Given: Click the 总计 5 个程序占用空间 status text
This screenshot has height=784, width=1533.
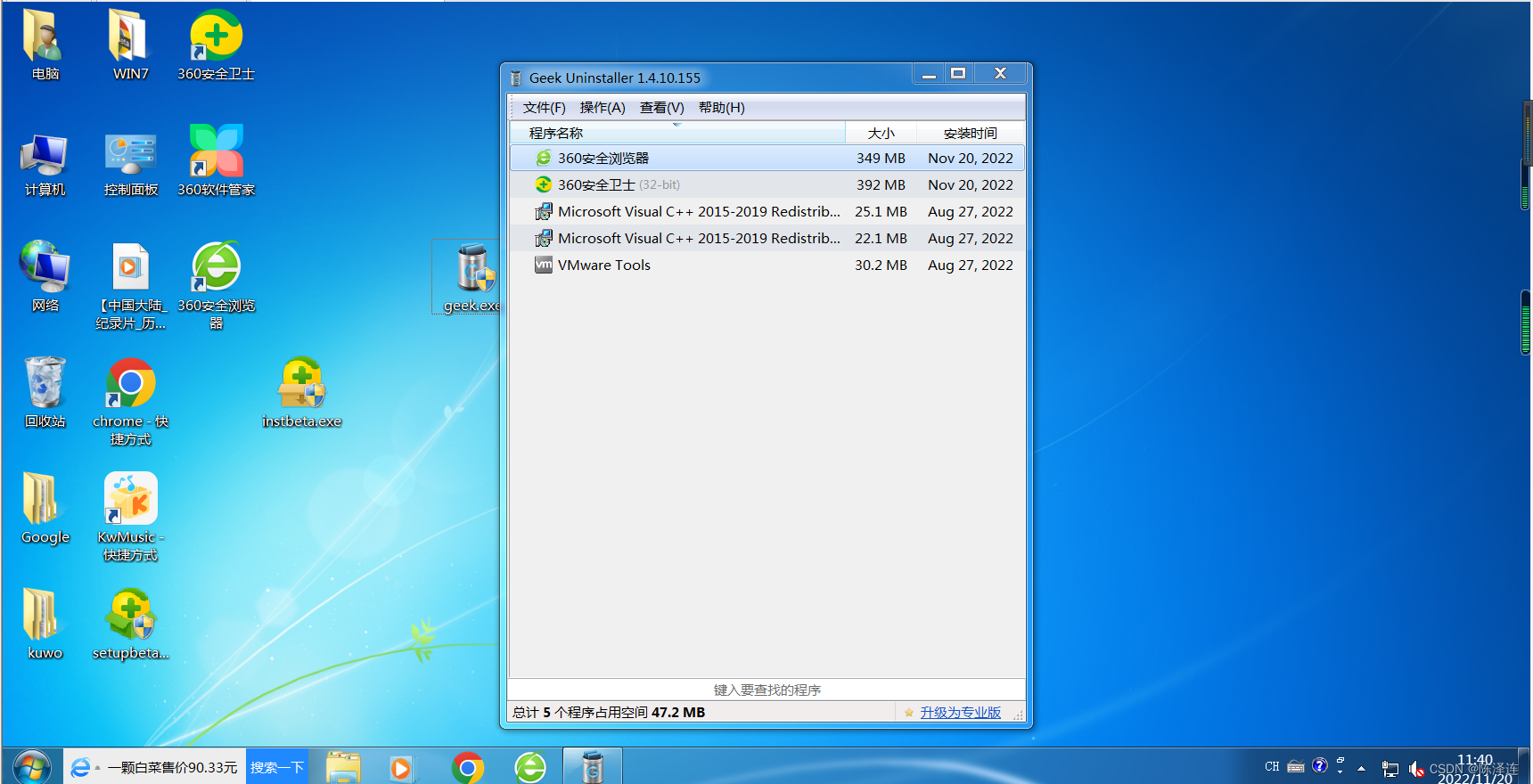Looking at the screenshot, I should coord(609,713).
